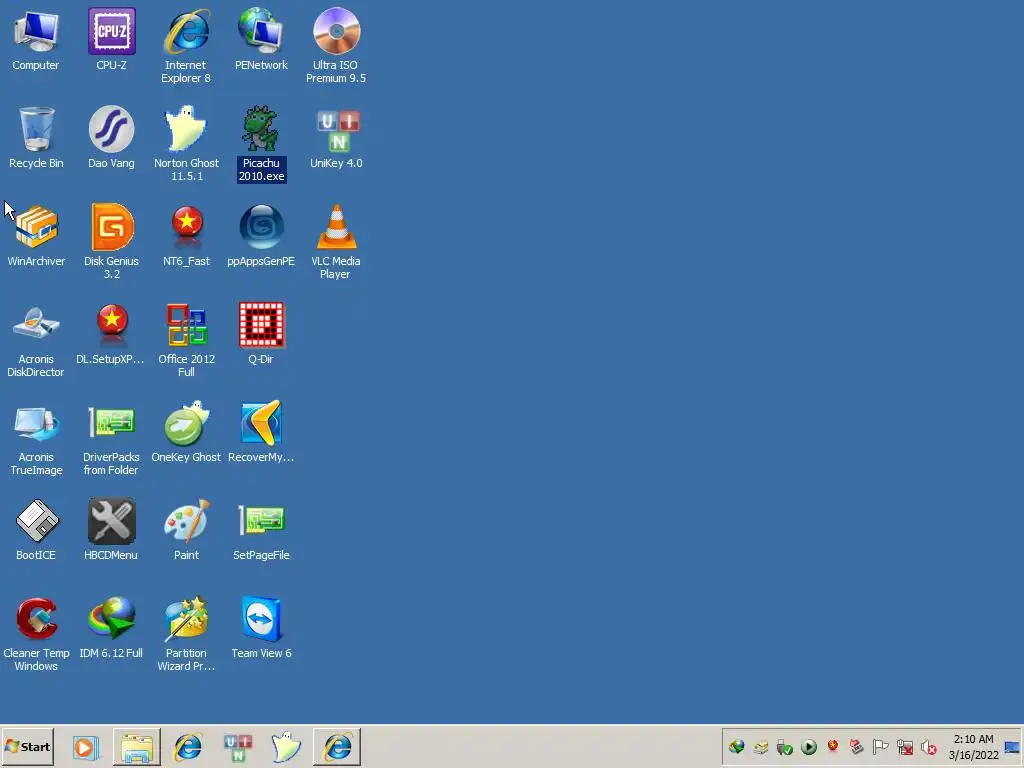Image resolution: width=1024 pixels, height=768 pixels.
Task: Open the Start menu
Action: pos(27,746)
